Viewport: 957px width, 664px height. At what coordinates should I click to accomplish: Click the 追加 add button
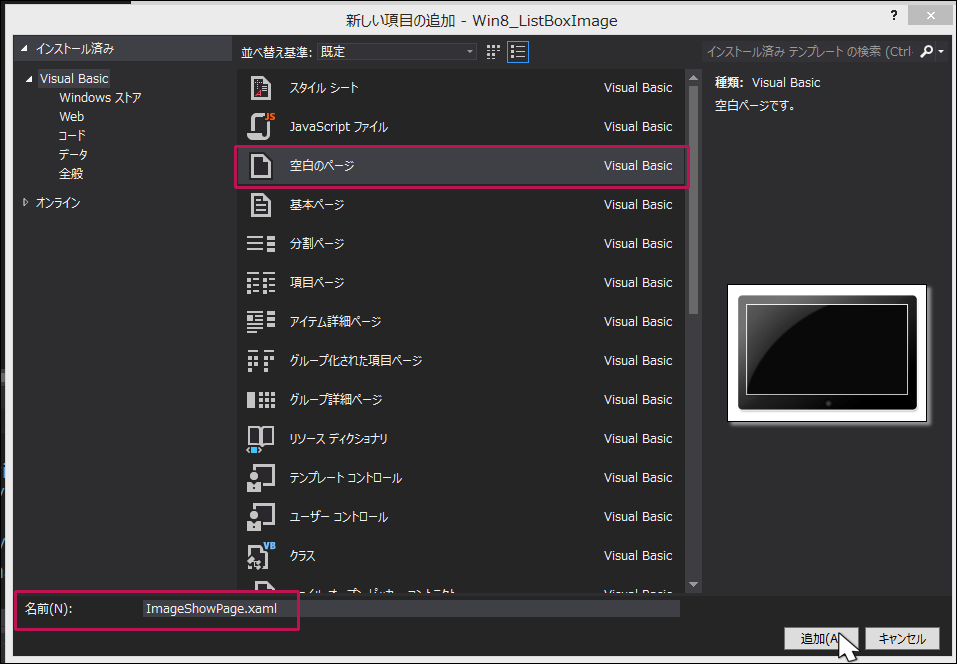click(821, 638)
